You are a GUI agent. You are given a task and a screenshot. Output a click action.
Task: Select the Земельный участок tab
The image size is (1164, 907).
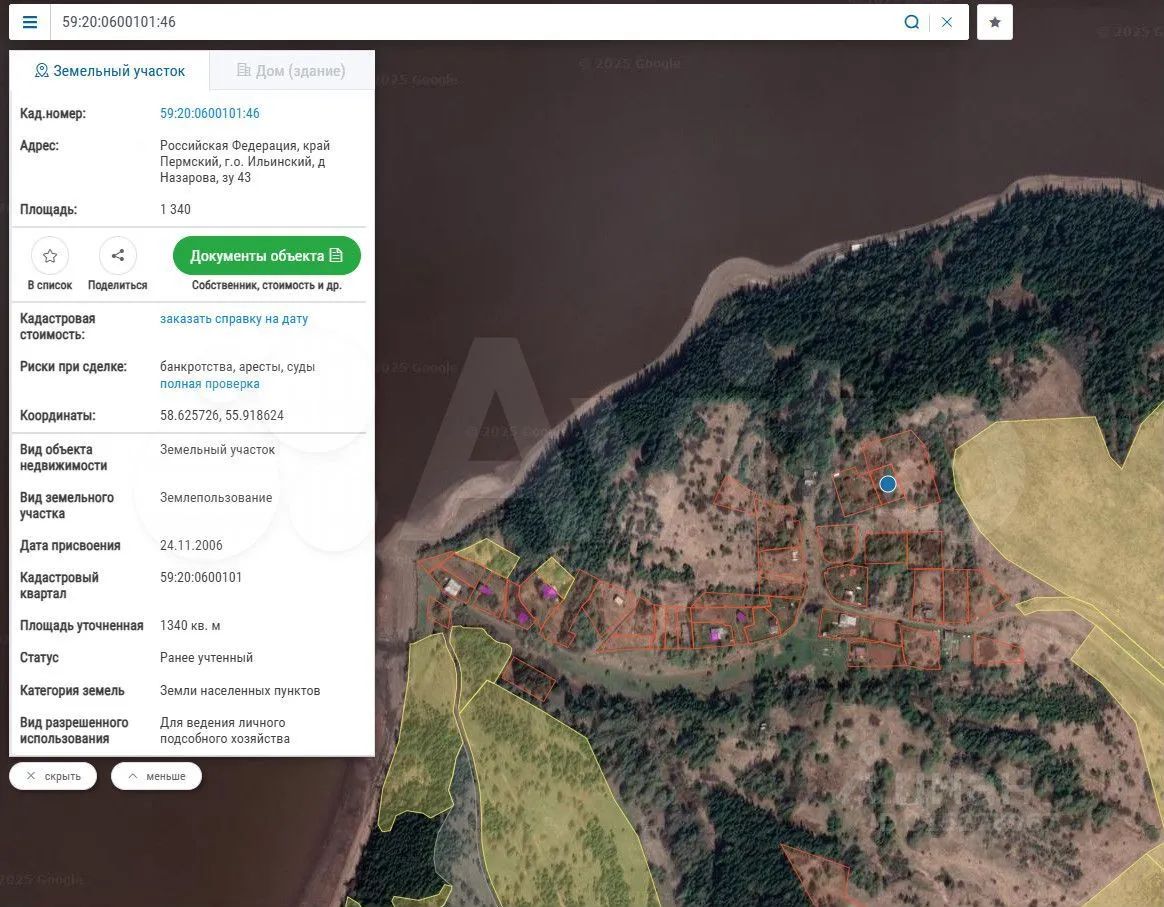pos(110,71)
